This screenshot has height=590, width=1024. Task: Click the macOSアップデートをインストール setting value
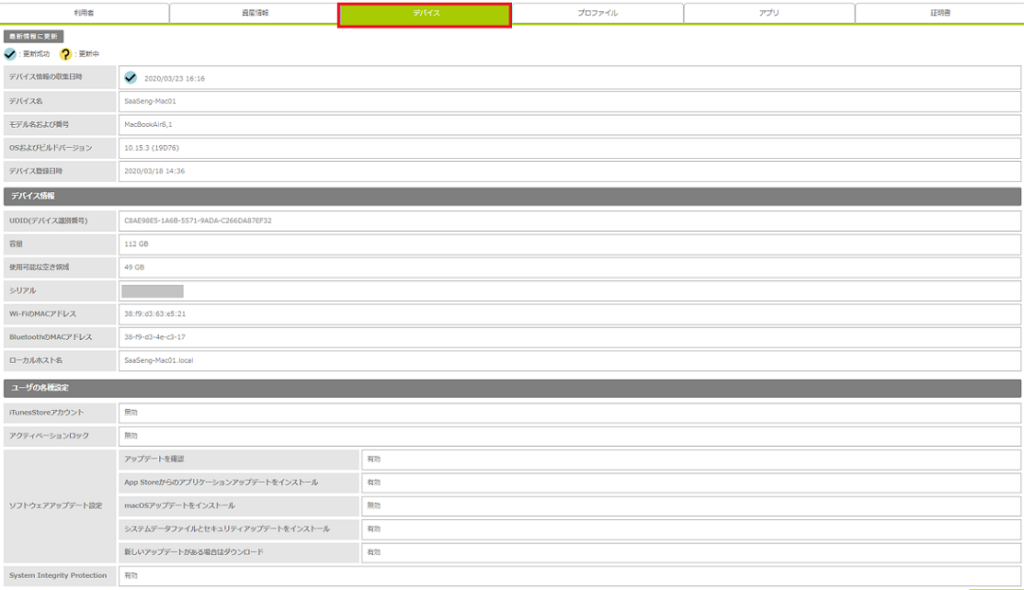click(x=690, y=506)
